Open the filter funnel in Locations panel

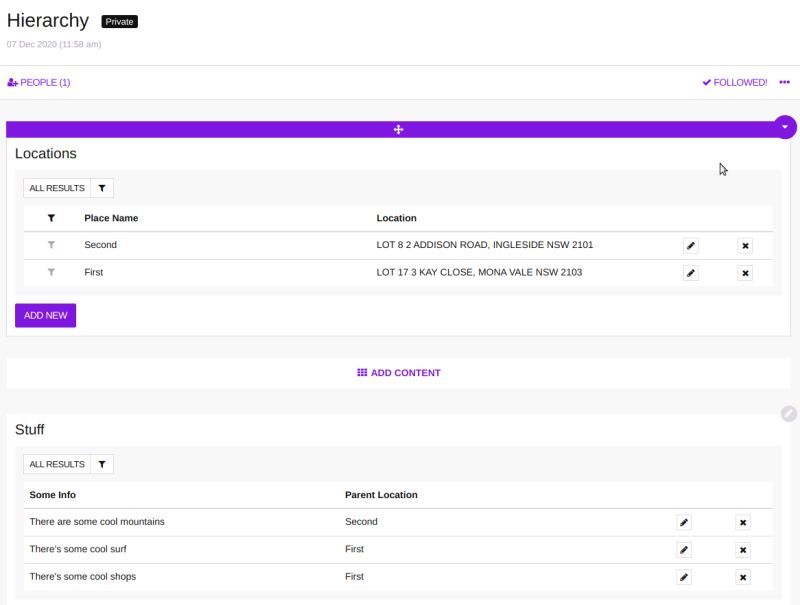click(101, 188)
